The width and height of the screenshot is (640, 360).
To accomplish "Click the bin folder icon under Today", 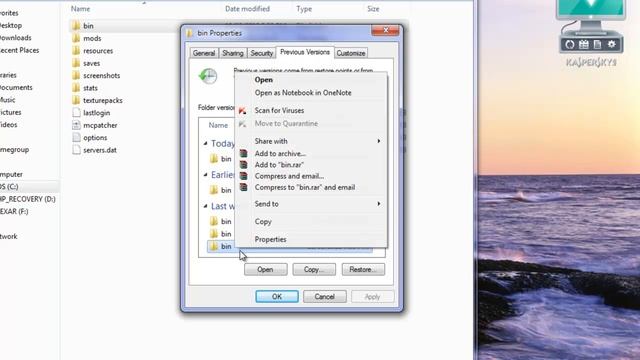I will pos(214,159).
